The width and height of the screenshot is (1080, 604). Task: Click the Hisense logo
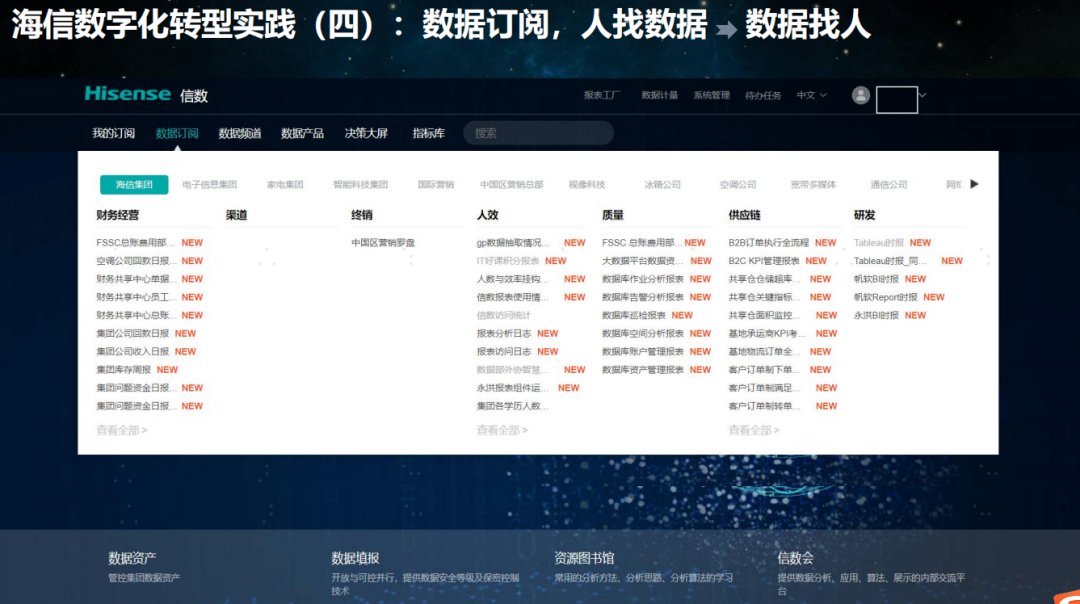pos(127,94)
